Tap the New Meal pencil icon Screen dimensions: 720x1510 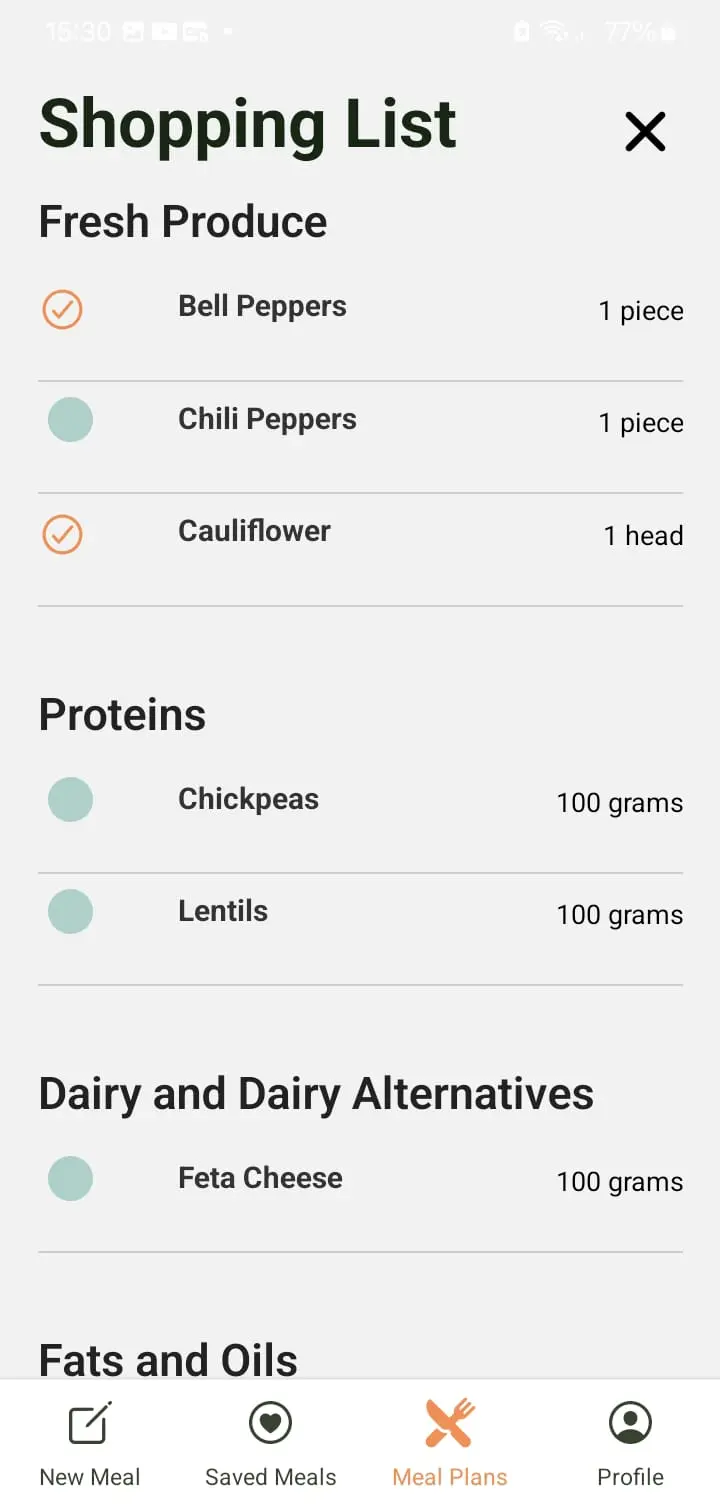pos(90,1423)
